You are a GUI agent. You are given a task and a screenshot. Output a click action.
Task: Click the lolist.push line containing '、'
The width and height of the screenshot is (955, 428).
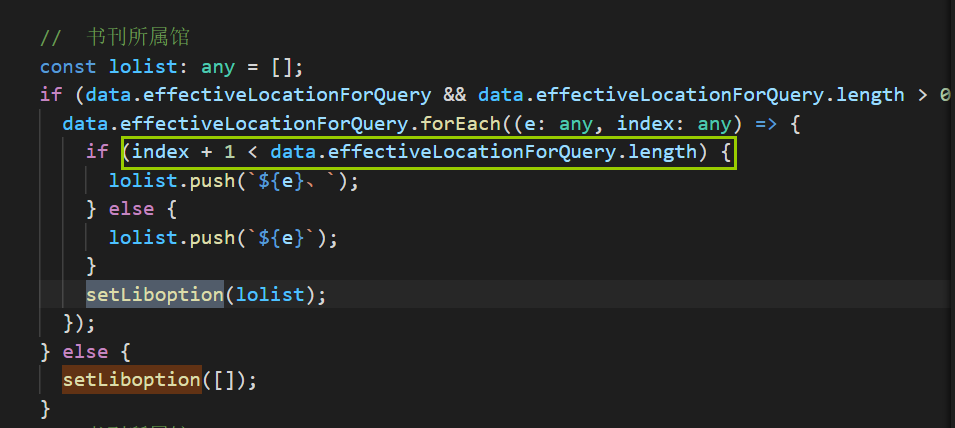(x=234, y=180)
